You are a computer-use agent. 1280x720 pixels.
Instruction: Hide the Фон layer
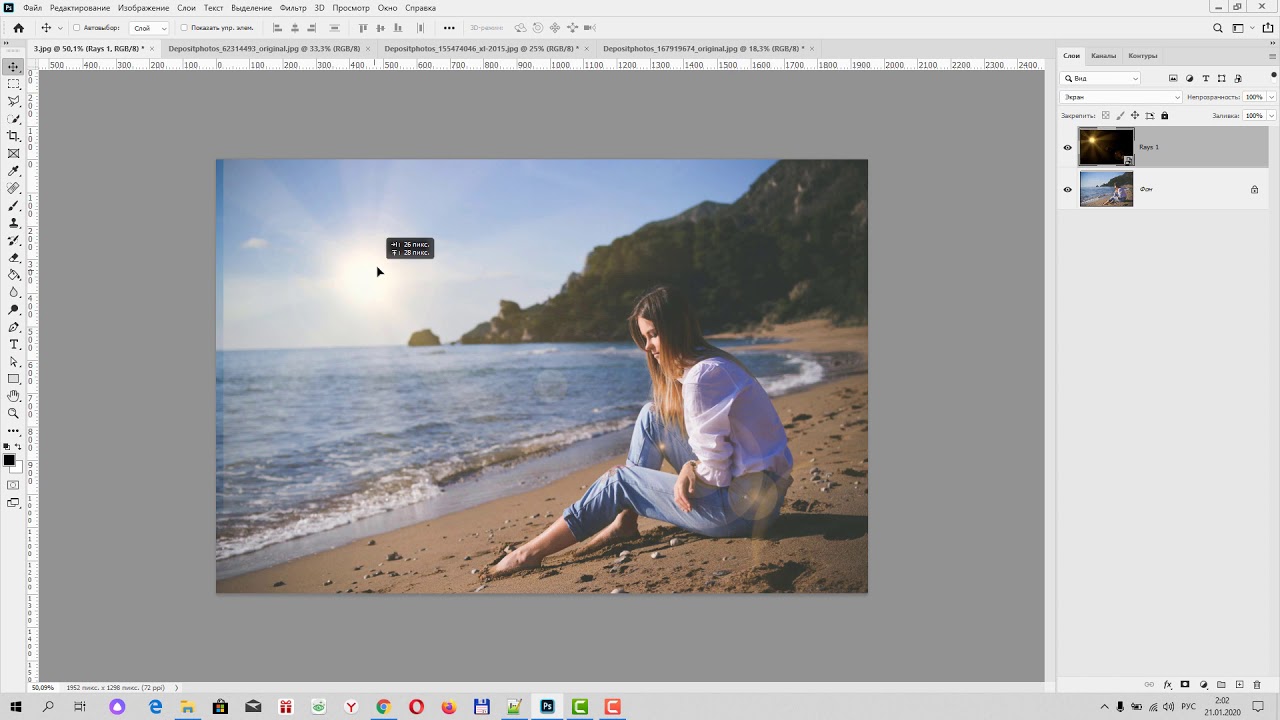pos(1067,189)
